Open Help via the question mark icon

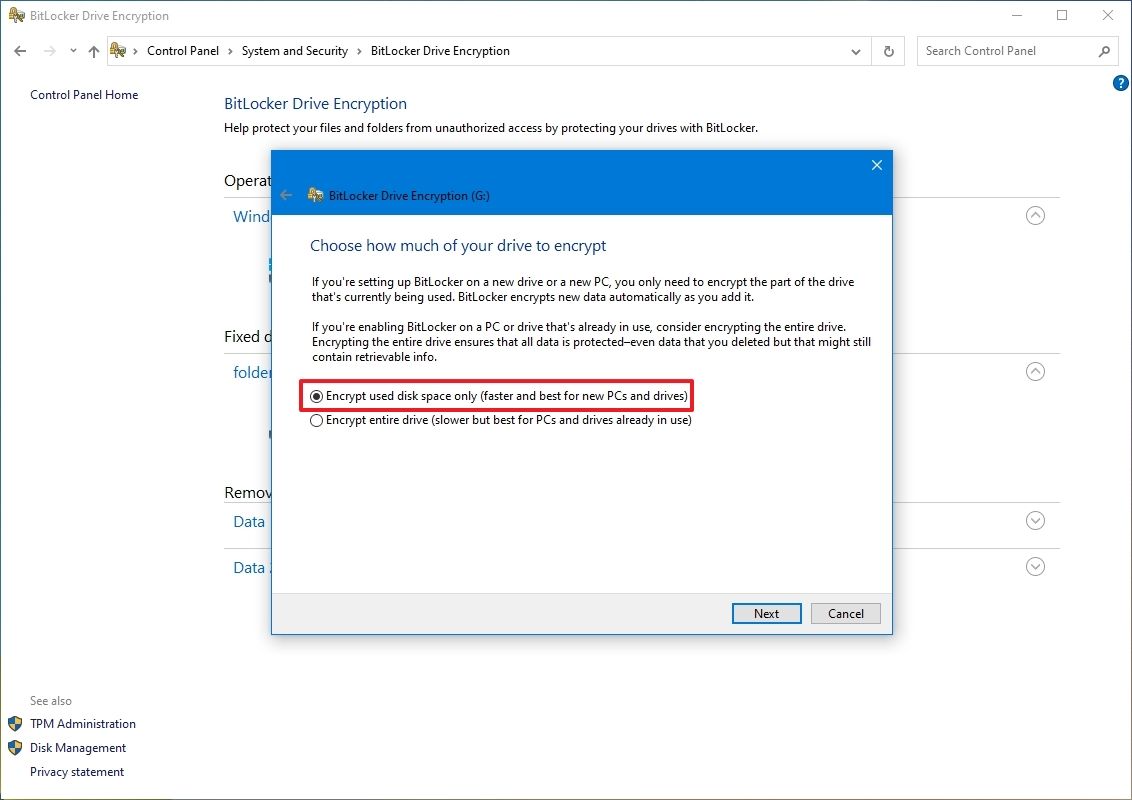[1120, 84]
